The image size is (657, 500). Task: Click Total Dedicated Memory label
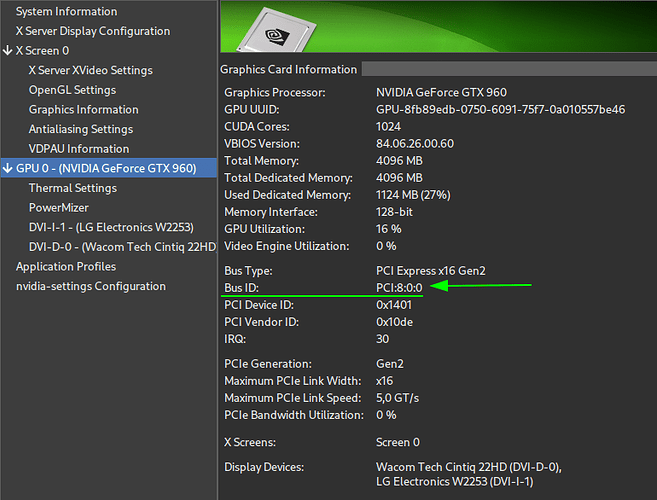coord(288,178)
